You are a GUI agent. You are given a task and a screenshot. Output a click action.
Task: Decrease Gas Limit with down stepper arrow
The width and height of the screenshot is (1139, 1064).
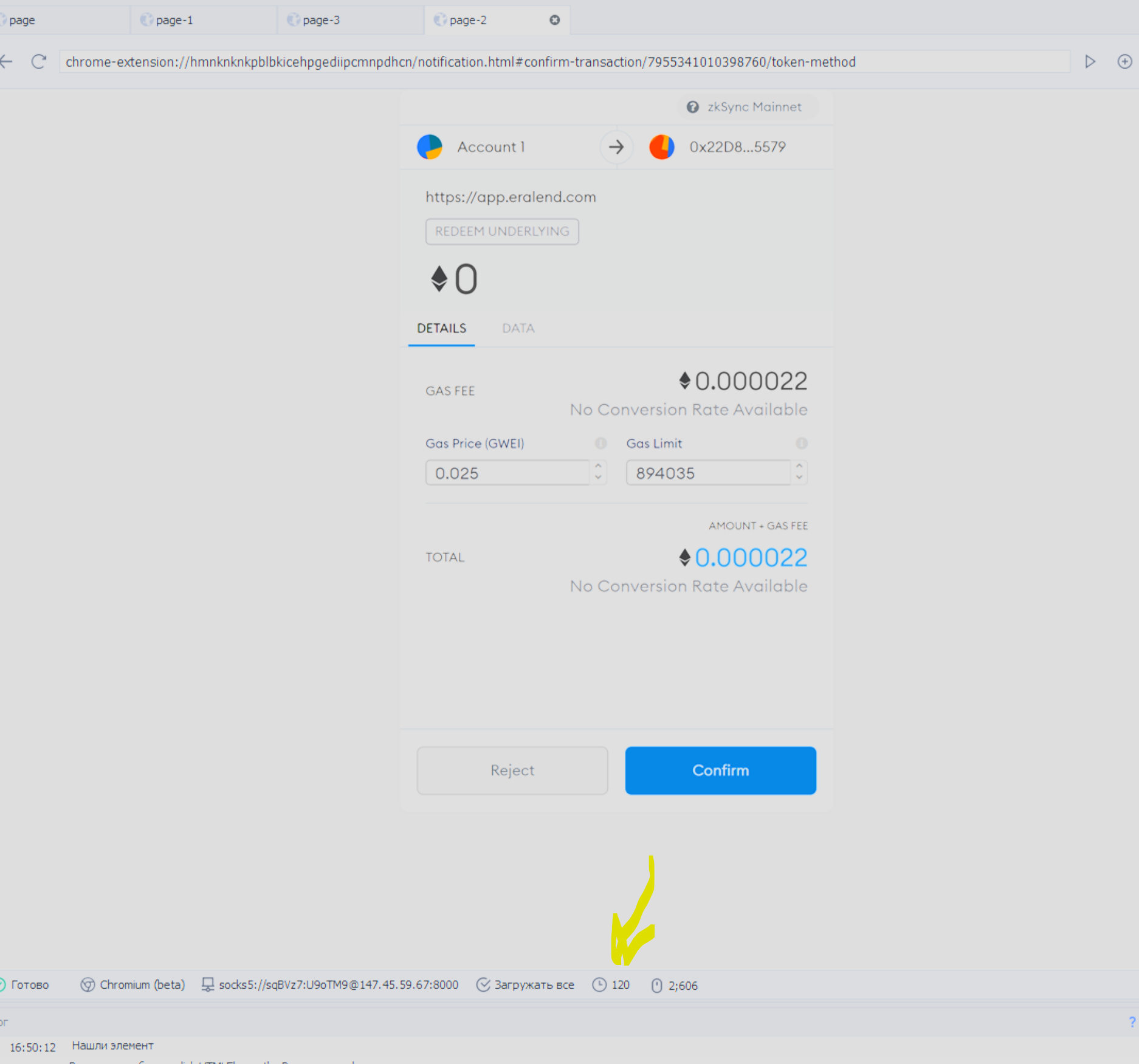coord(799,478)
